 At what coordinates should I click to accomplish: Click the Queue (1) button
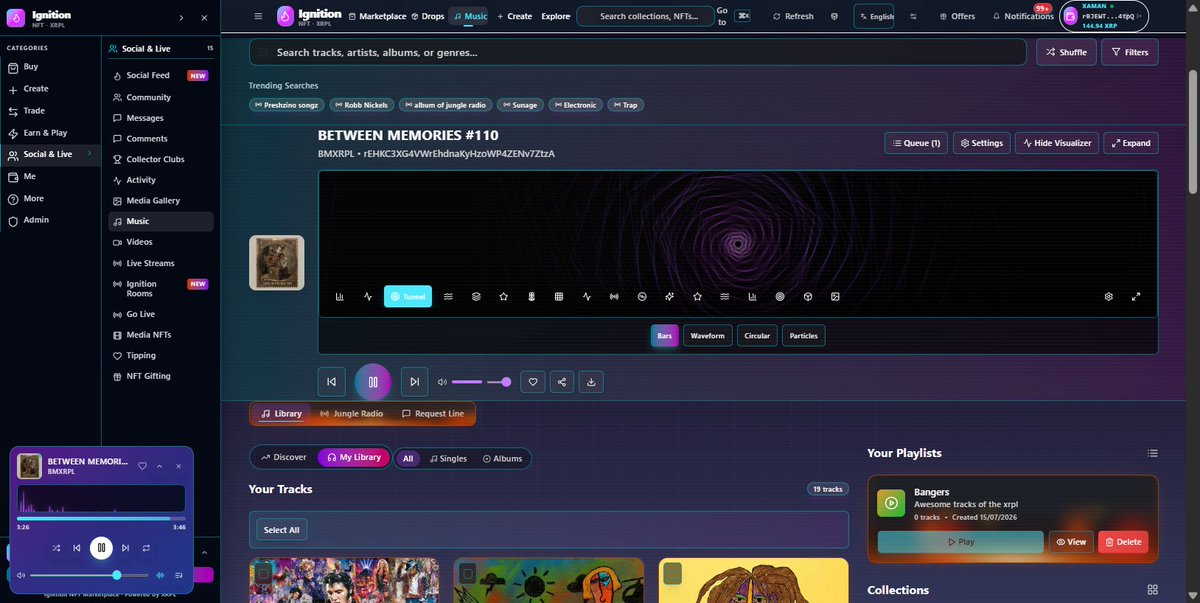point(916,143)
